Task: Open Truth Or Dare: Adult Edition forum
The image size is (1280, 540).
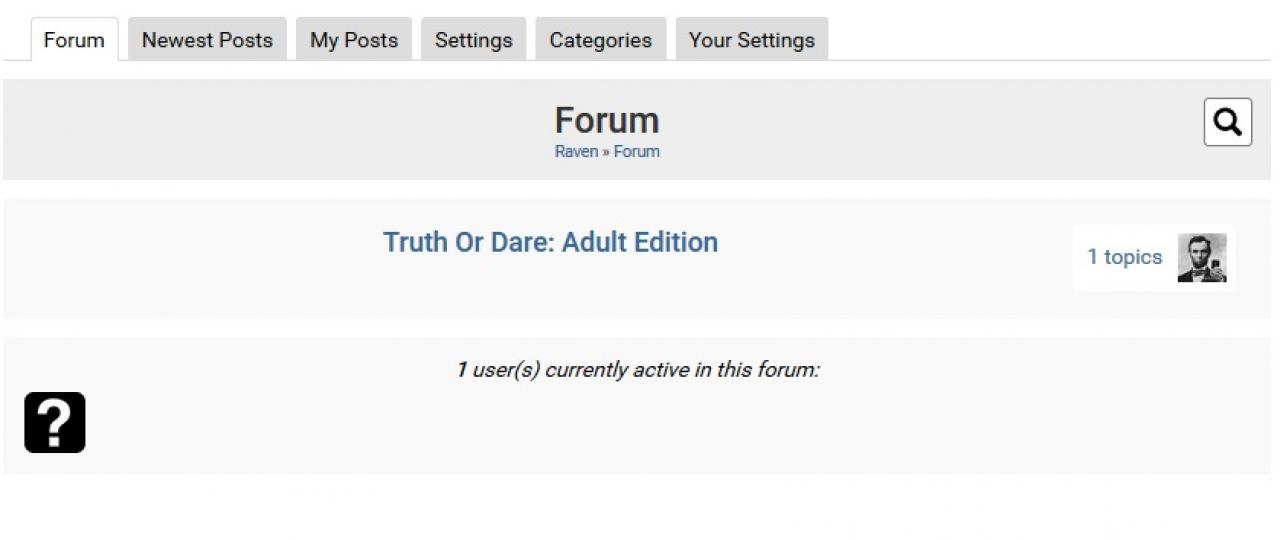Action: (551, 242)
